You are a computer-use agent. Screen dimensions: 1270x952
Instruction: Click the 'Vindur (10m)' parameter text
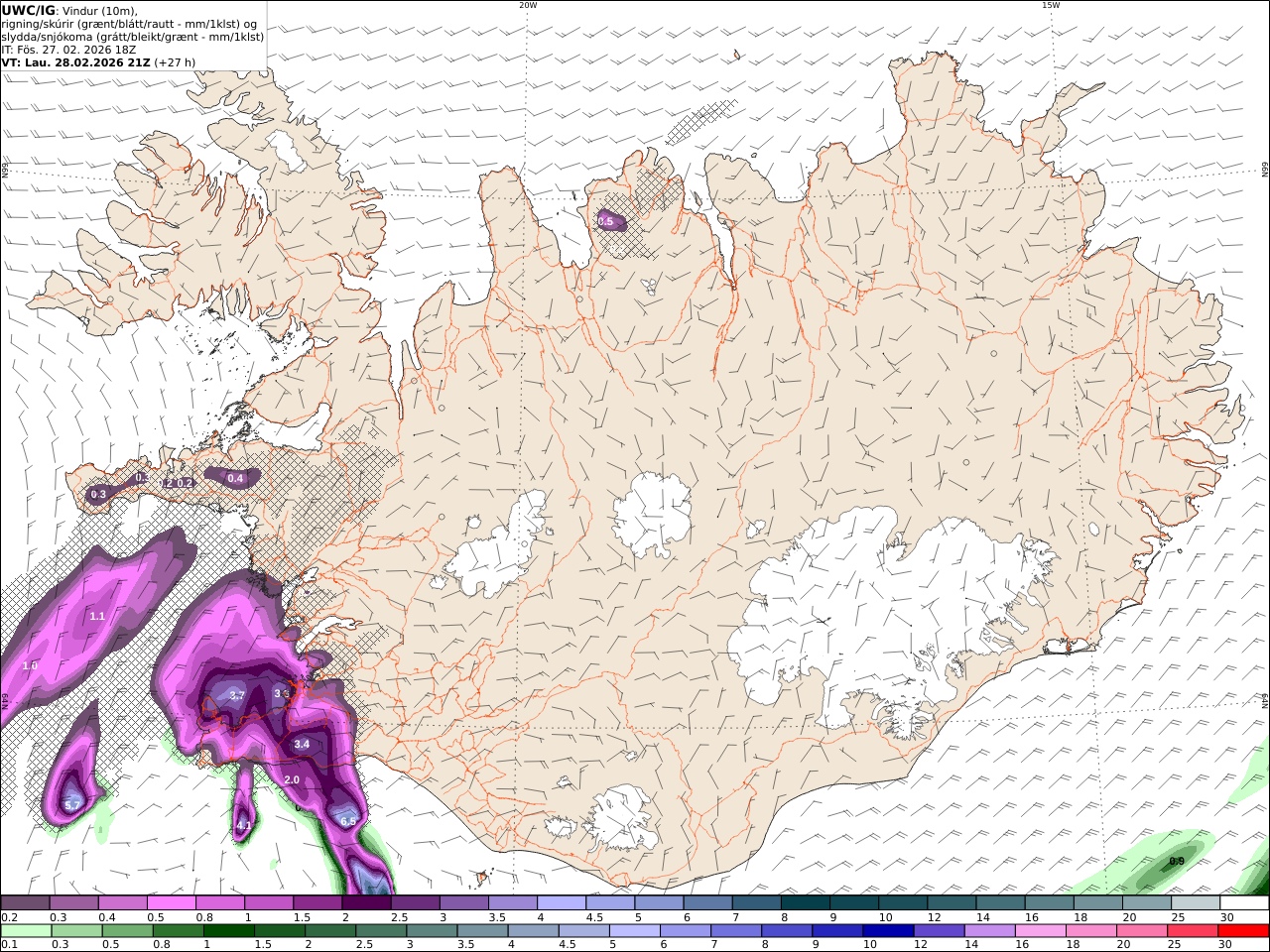point(101,10)
